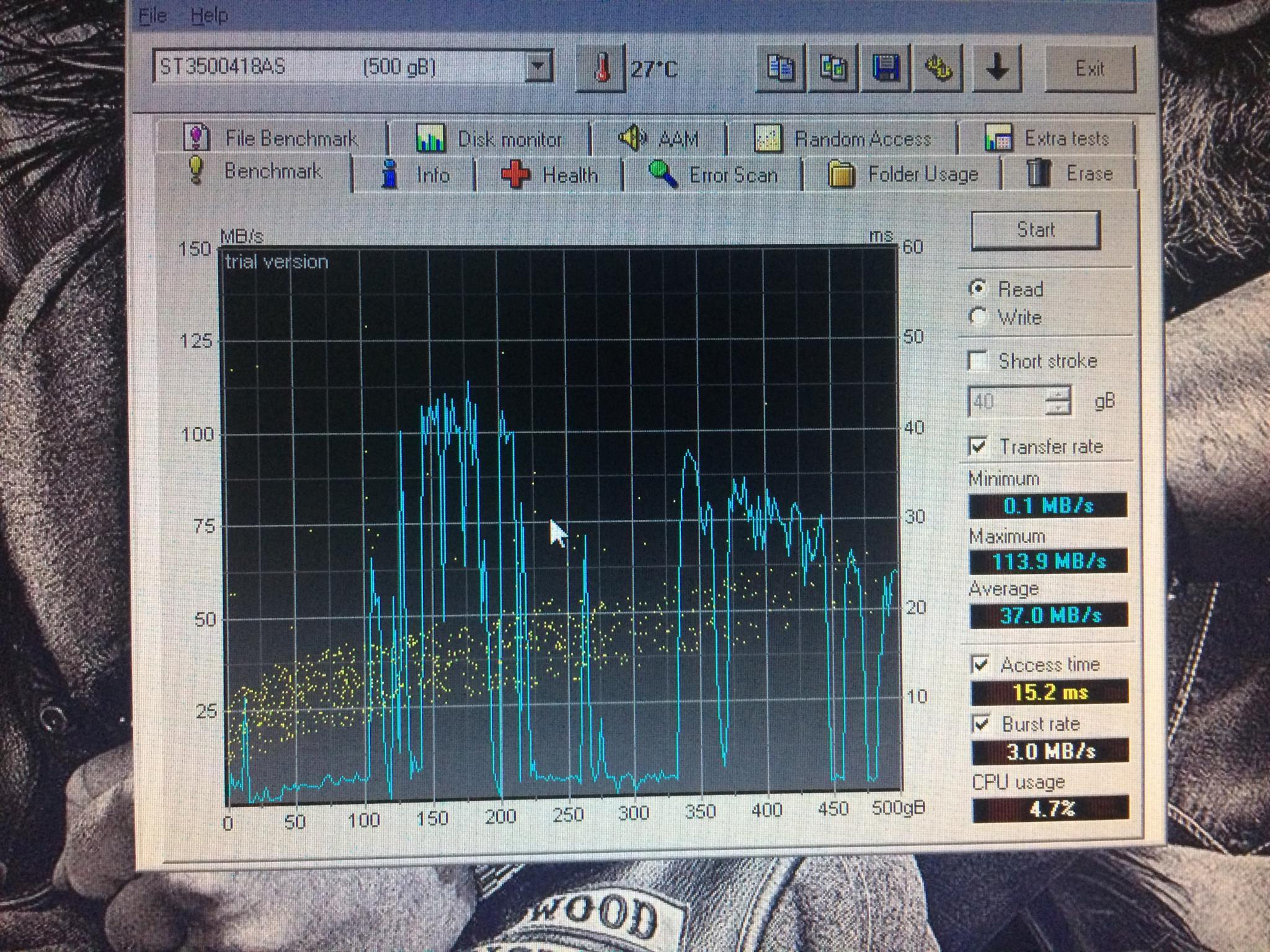
Task: Click the 15.2 ms access time value
Action: point(1050,692)
